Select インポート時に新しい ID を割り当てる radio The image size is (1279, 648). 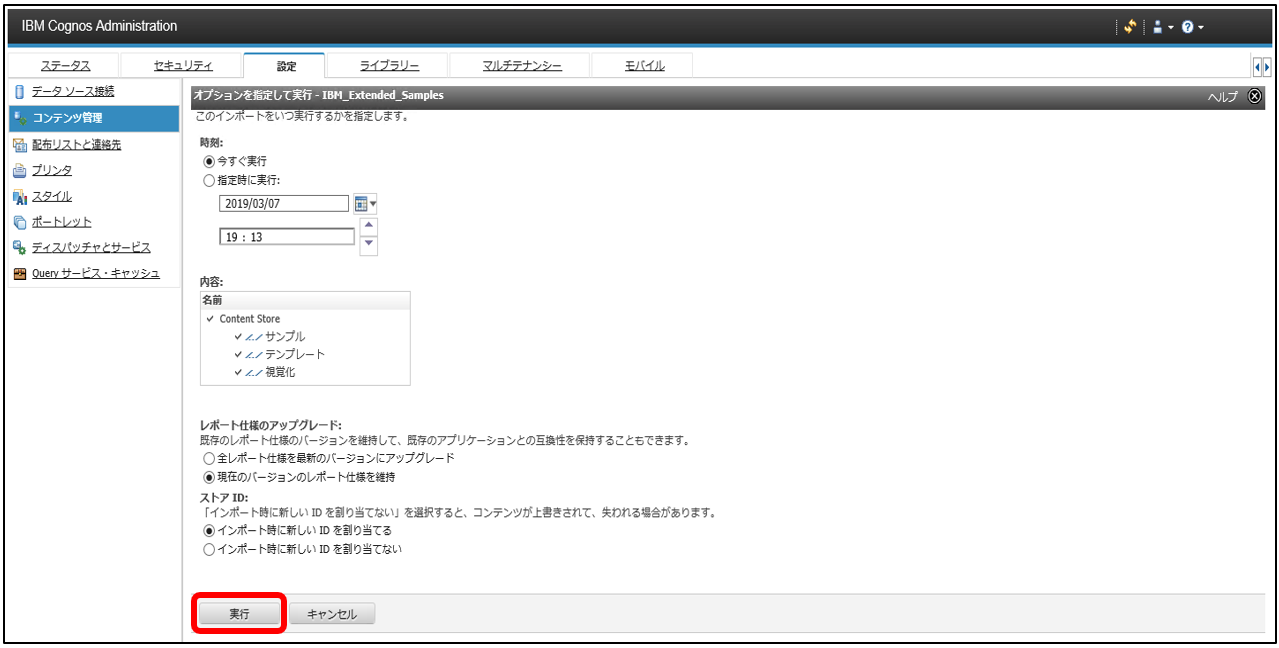click(x=209, y=530)
